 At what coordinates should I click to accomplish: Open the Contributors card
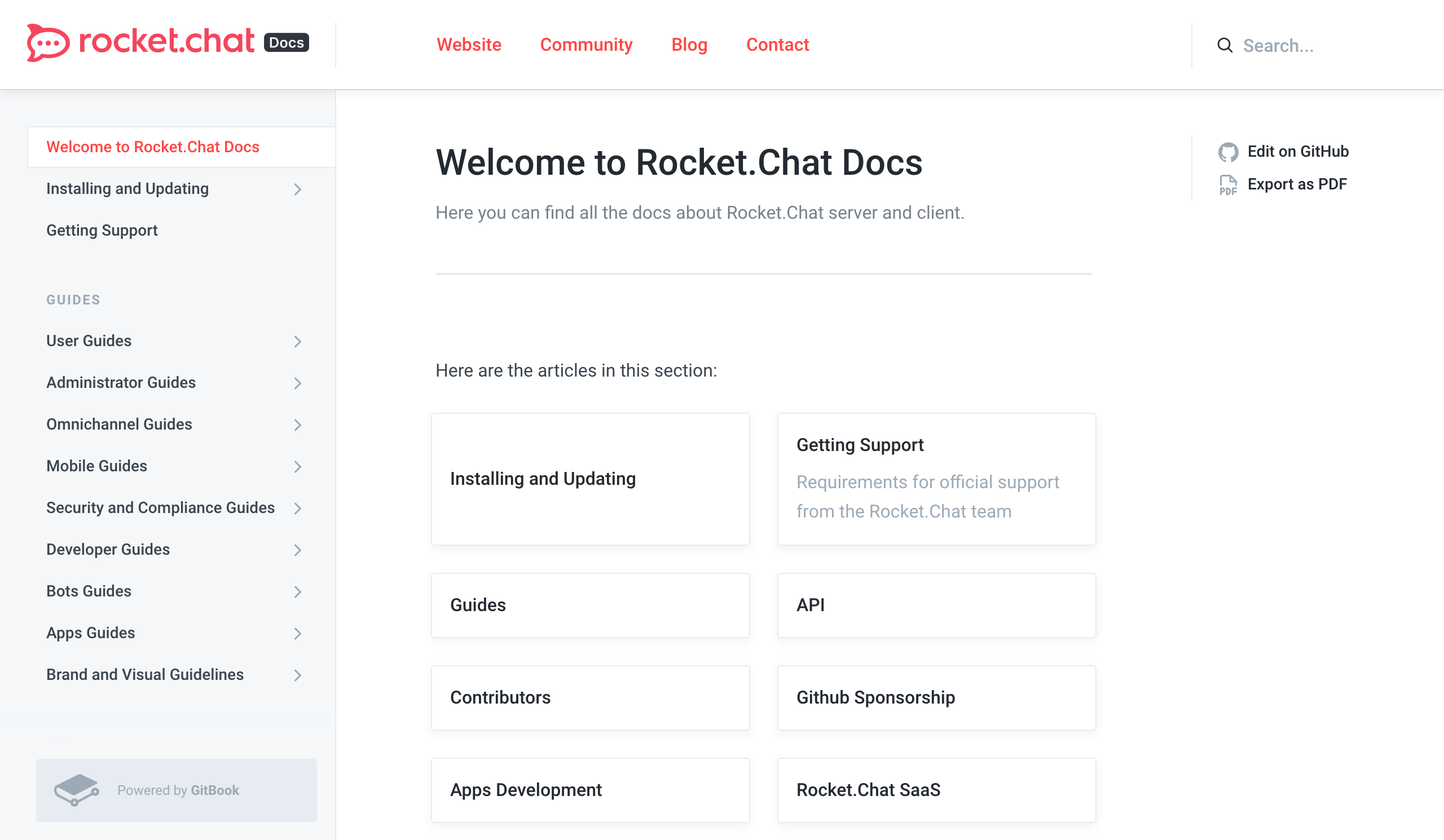click(x=590, y=697)
